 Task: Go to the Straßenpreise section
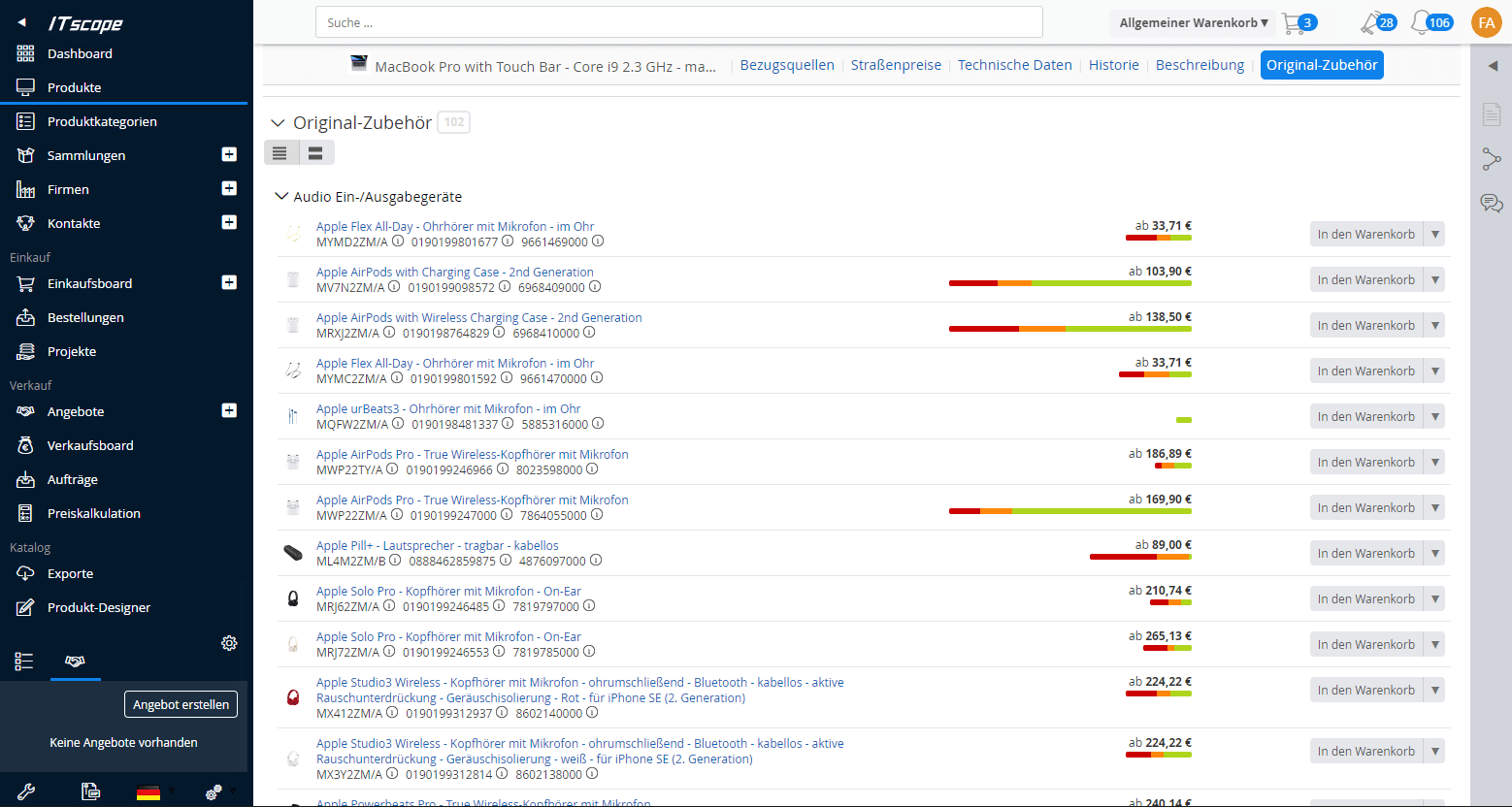click(x=896, y=65)
